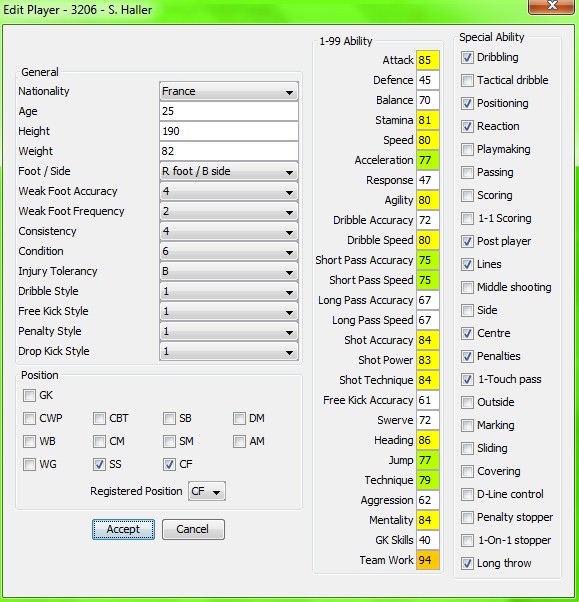
Task: Enable the Tactical dribble ability
Action: point(467,80)
